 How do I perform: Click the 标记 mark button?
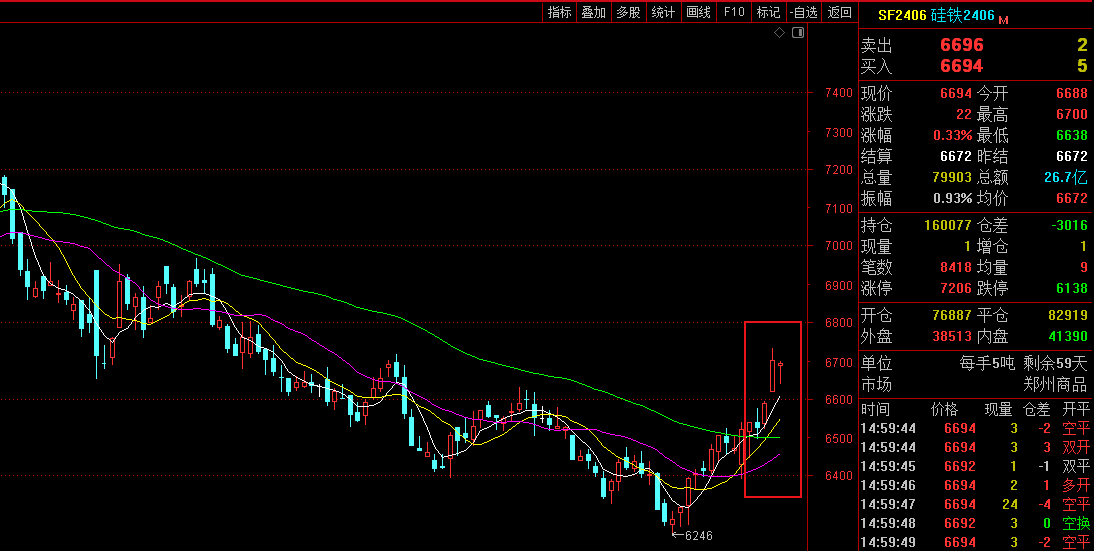pos(768,12)
